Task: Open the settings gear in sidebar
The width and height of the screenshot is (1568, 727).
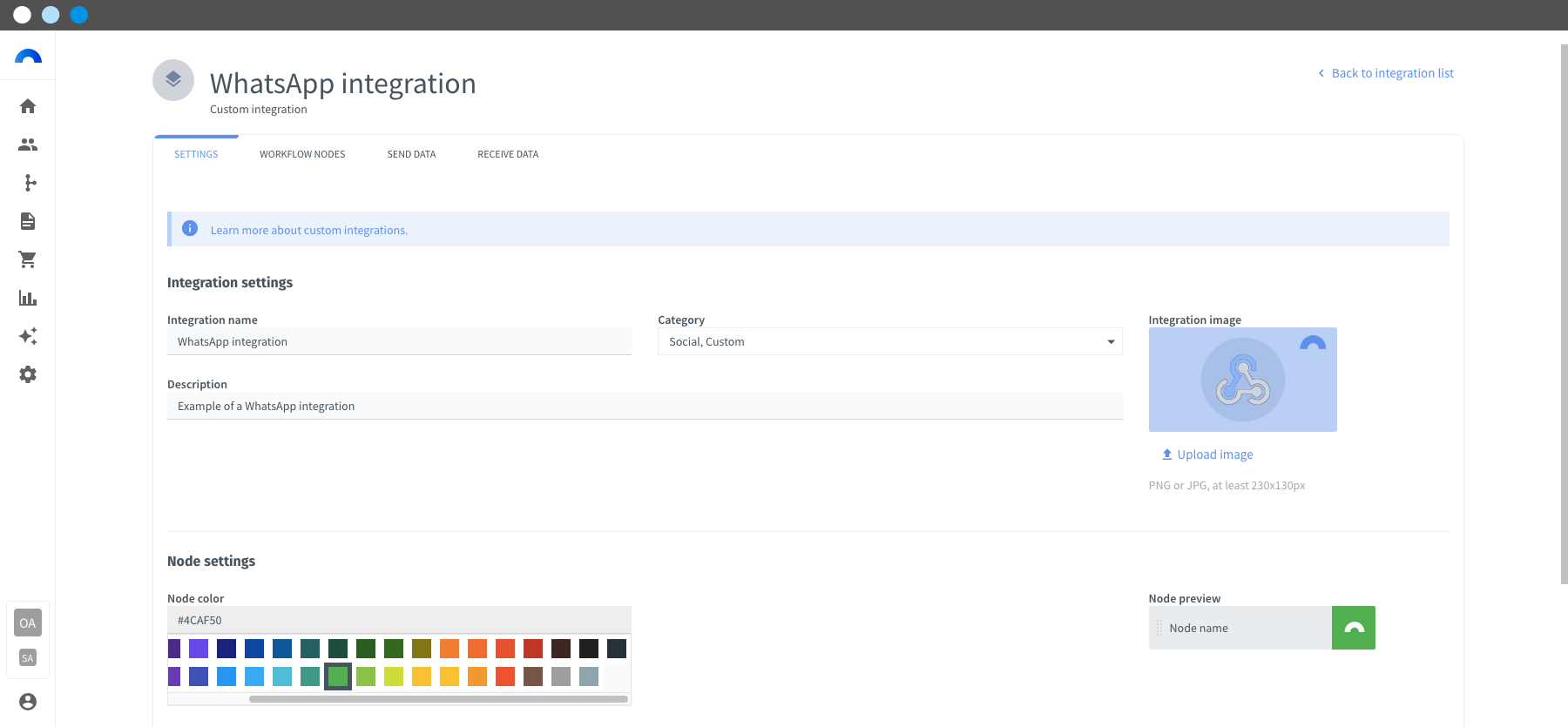Action: (28, 374)
